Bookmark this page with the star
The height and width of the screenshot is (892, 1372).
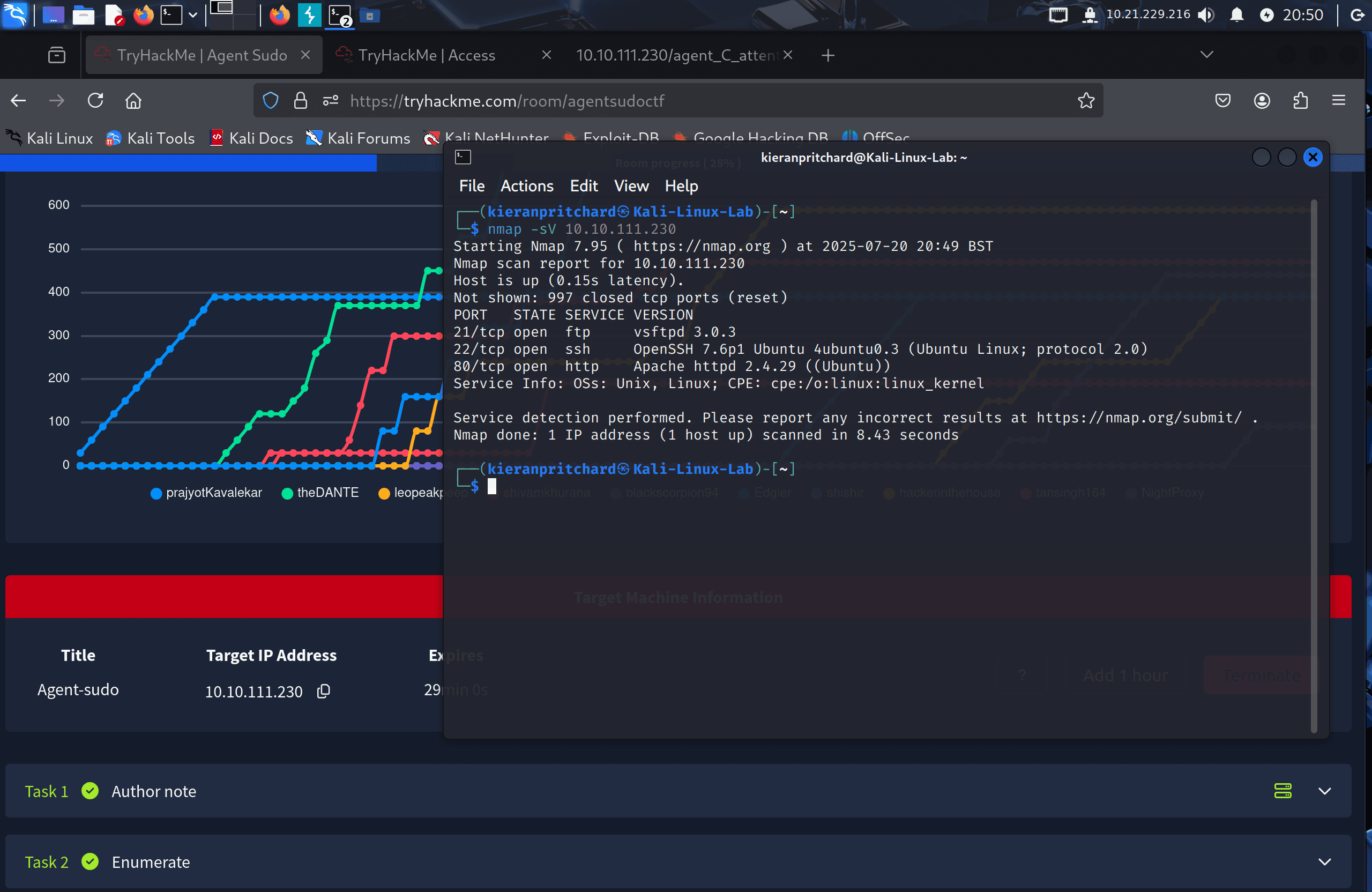tap(1085, 101)
